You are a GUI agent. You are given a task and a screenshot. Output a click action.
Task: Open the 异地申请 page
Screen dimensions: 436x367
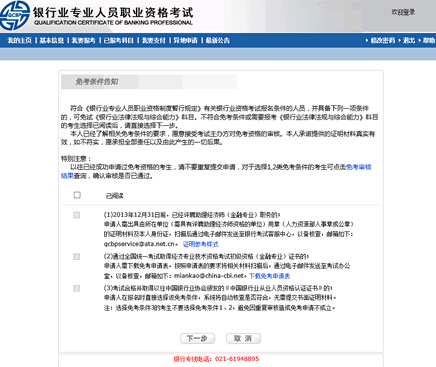pos(185,41)
